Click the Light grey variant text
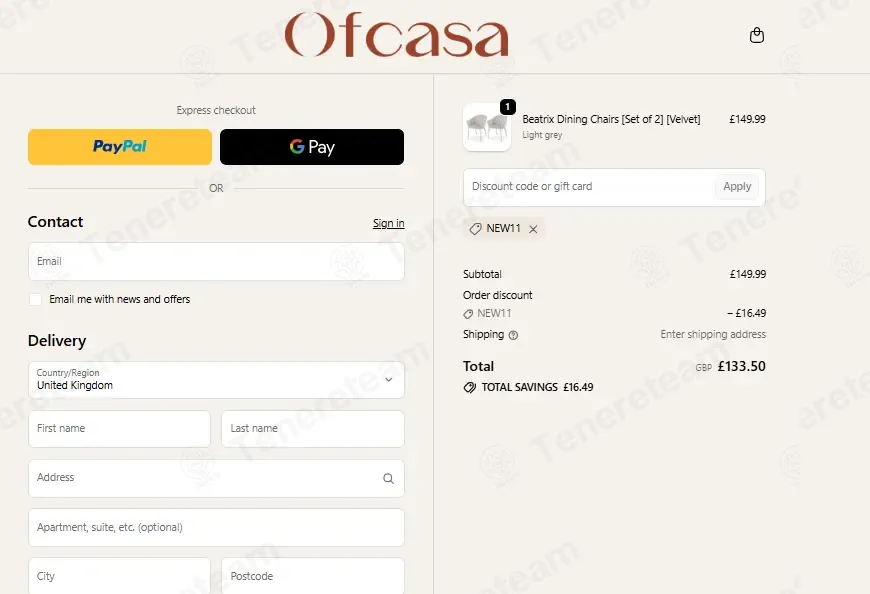870x594 pixels. (x=542, y=135)
